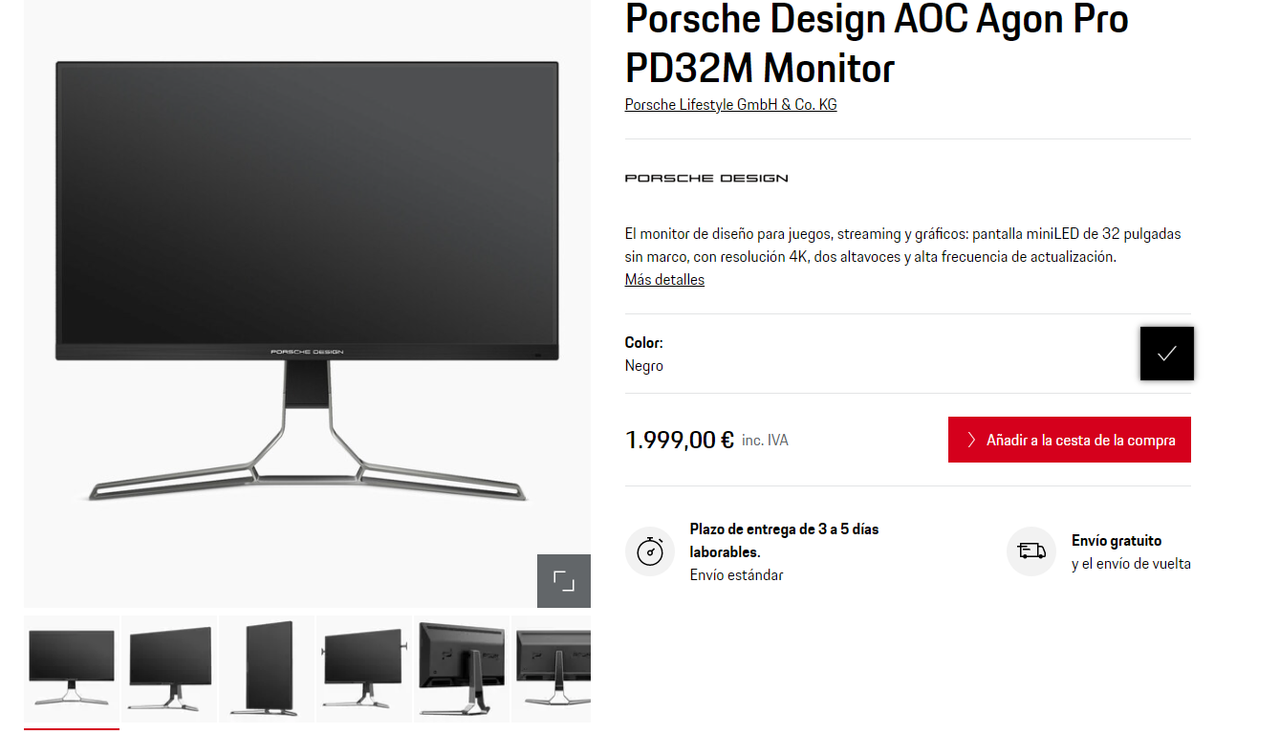Select the second angled-view monitor thumbnail
Image resolution: width=1280 pixels, height=732 pixels.
pyautogui.click(x=169, y=669)
